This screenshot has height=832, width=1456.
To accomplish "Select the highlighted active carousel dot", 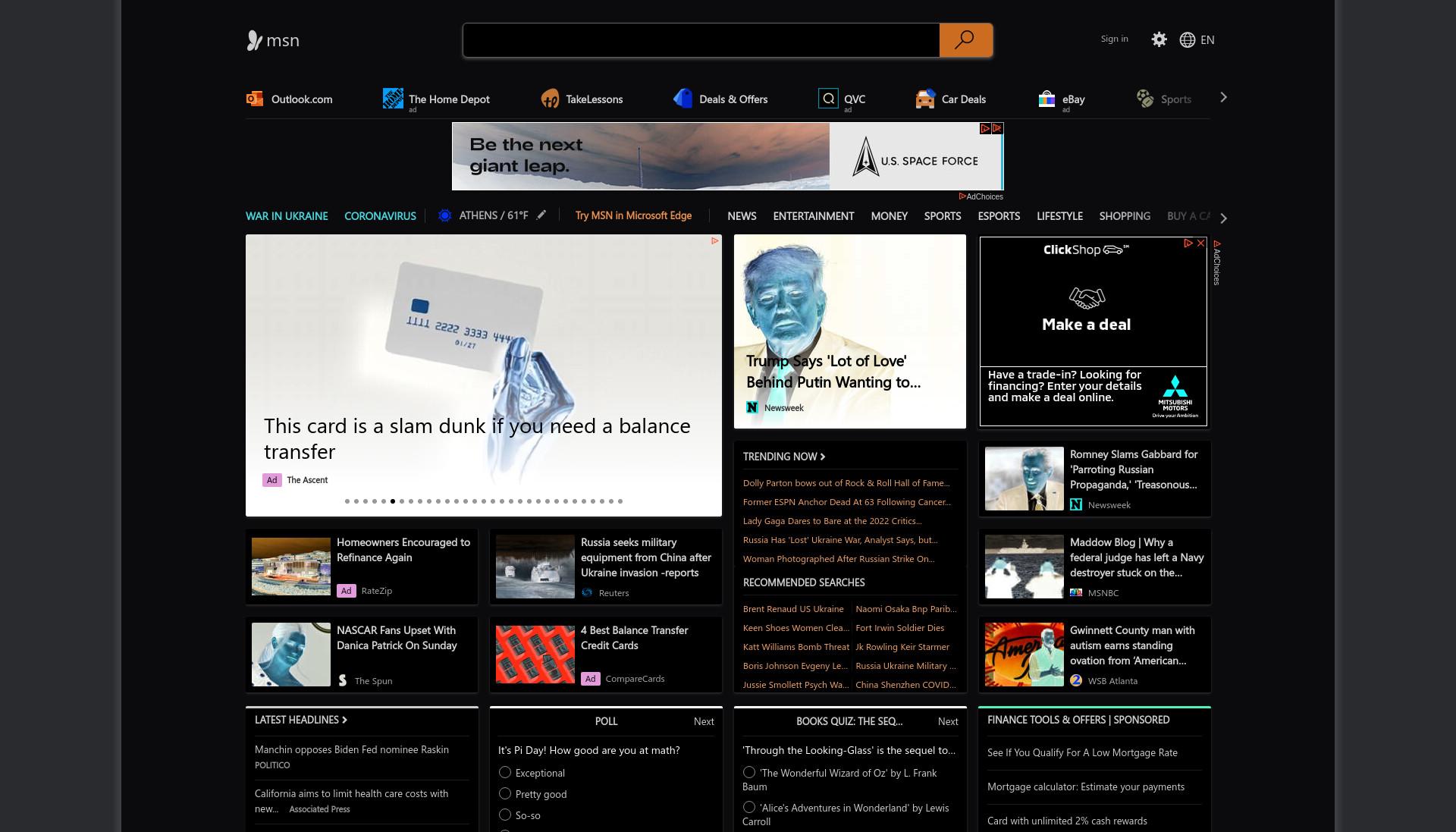I will tap(393, 501).
